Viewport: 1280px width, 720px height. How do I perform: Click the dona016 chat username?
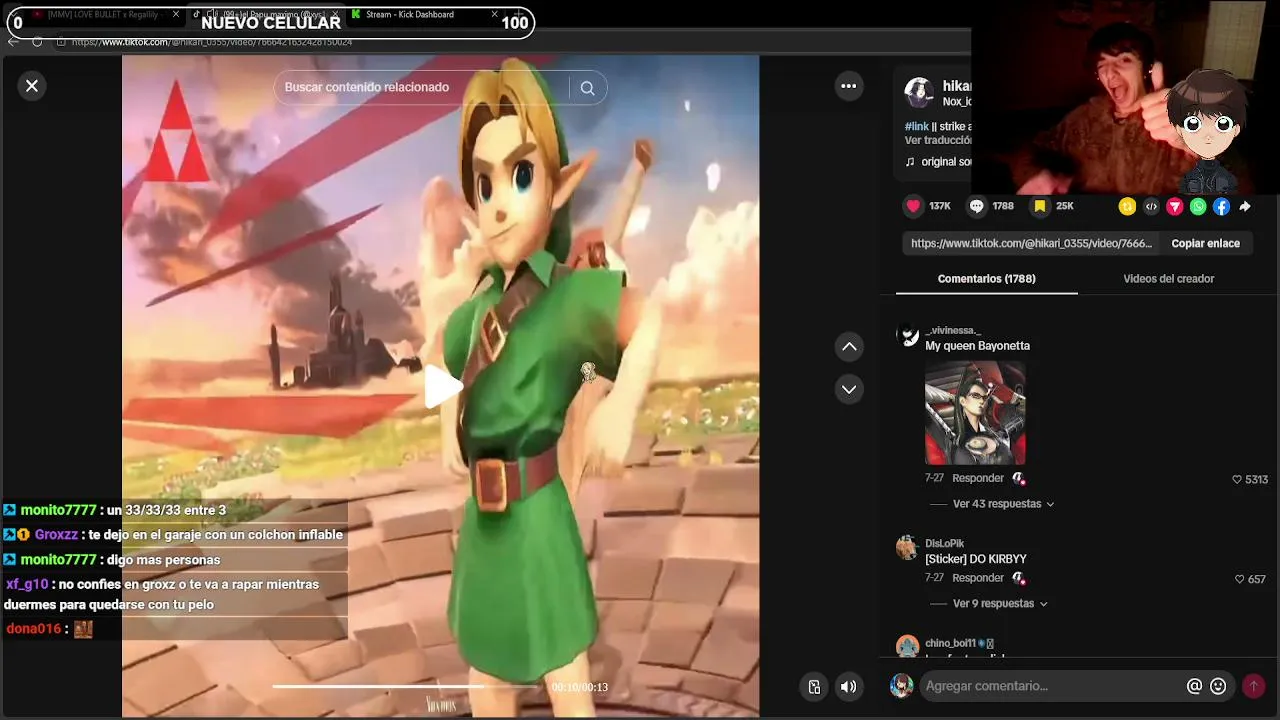pos(34,629)
